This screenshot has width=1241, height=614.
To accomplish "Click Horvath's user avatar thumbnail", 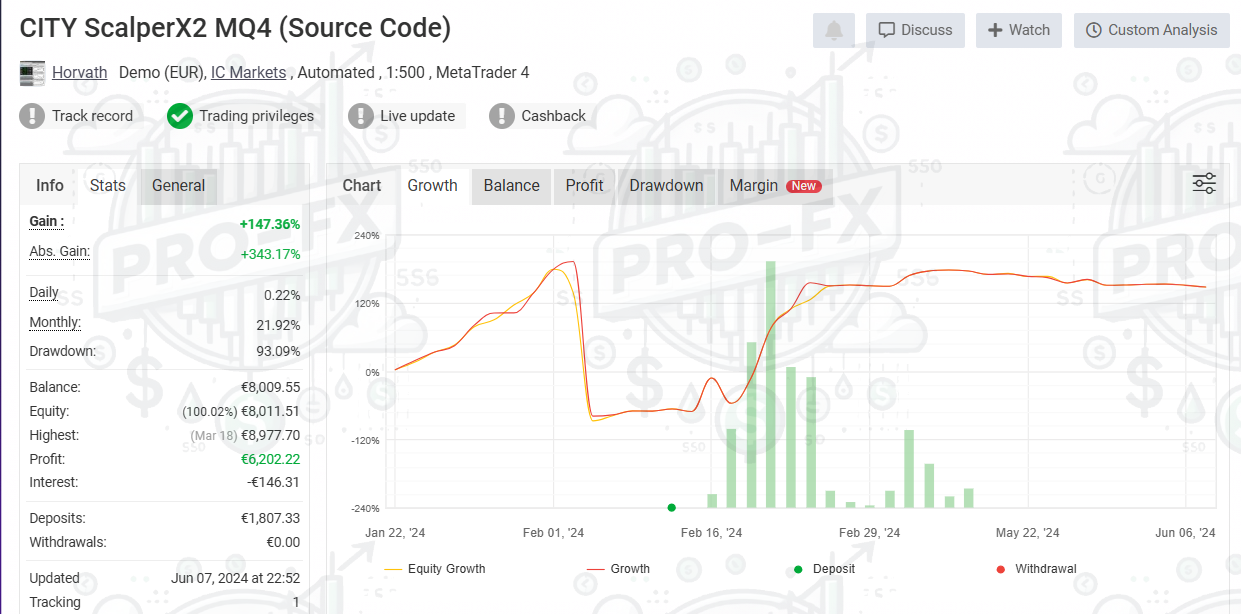I will [x=32, y=73].
